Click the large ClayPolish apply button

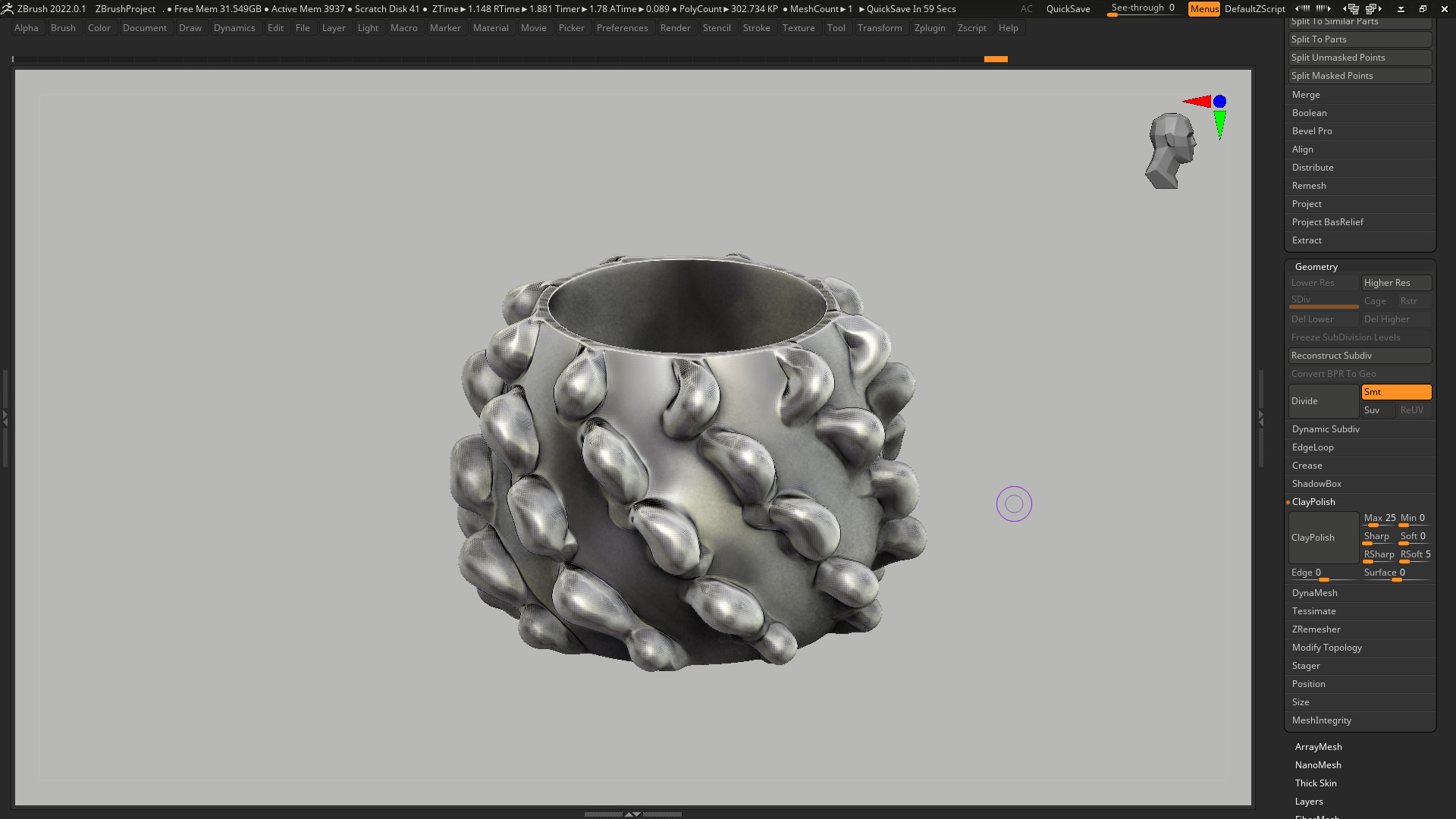[1323, 538]
